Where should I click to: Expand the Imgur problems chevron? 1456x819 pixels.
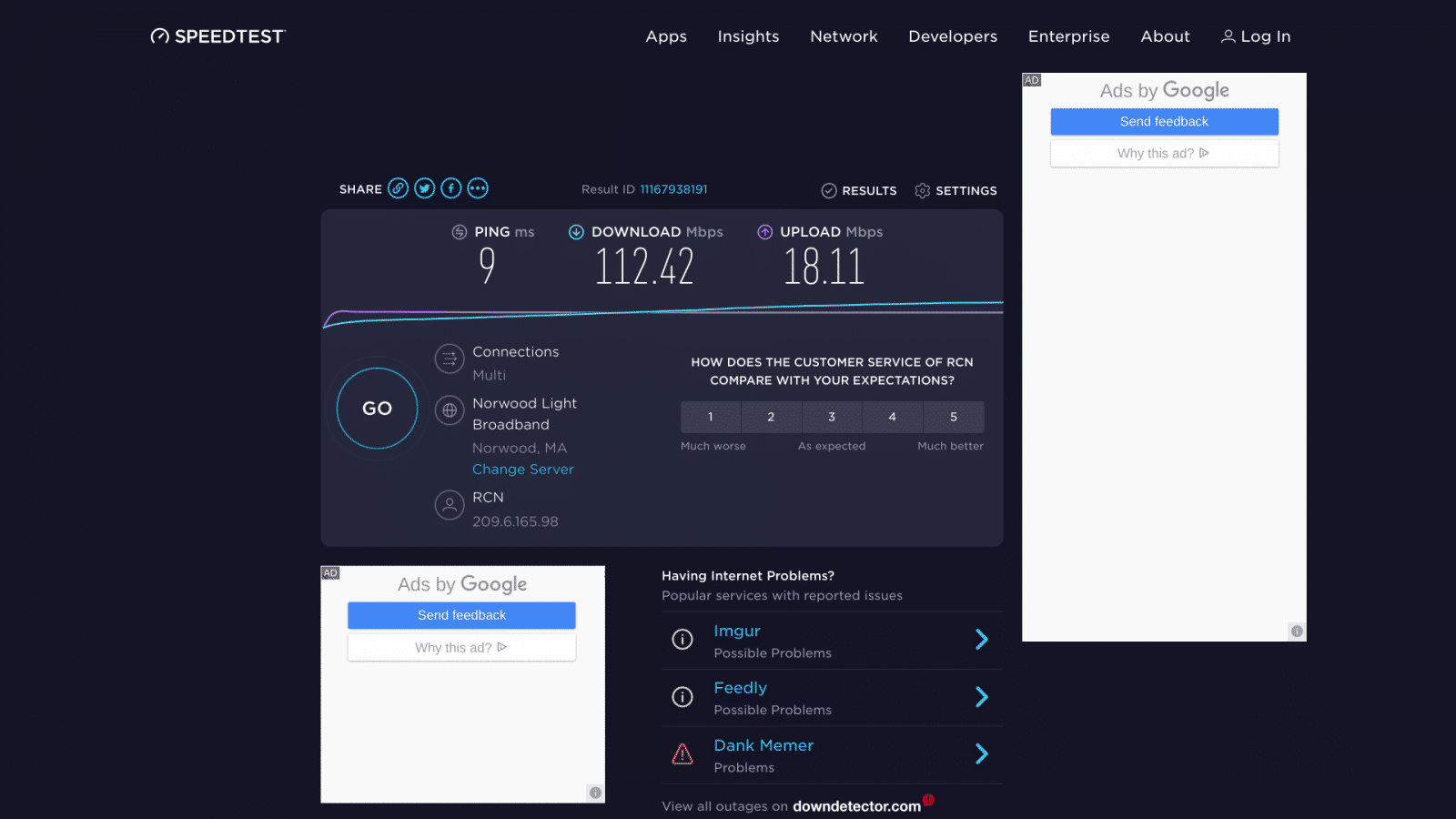[x=982, y=640]
